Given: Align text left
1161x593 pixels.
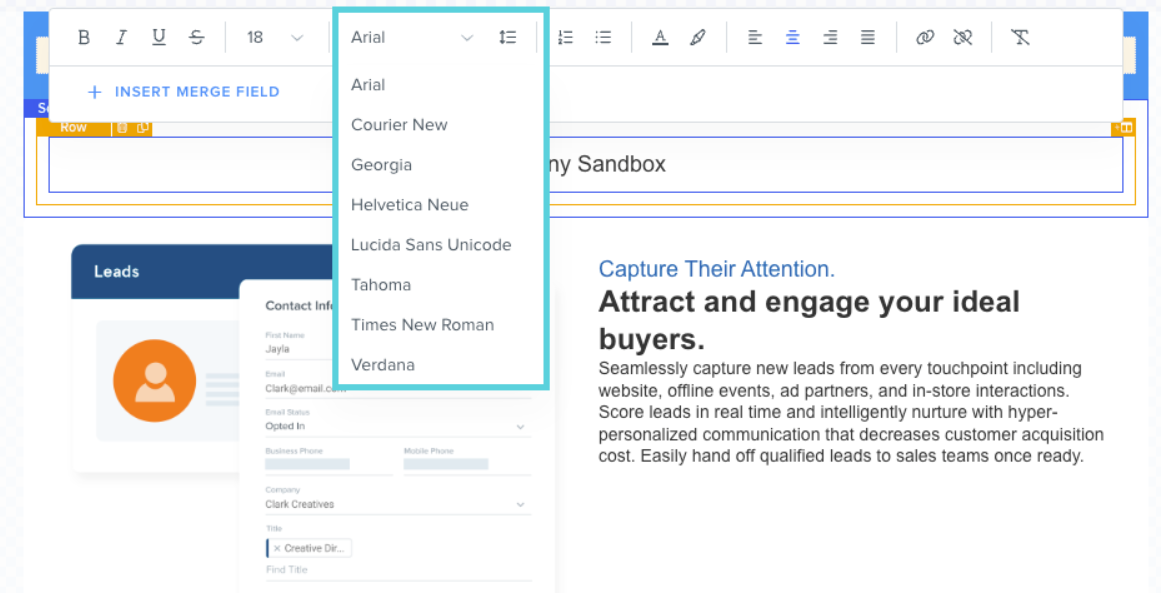Looking at the screenshot, I should pyautogui.click(x=755, y=37).
